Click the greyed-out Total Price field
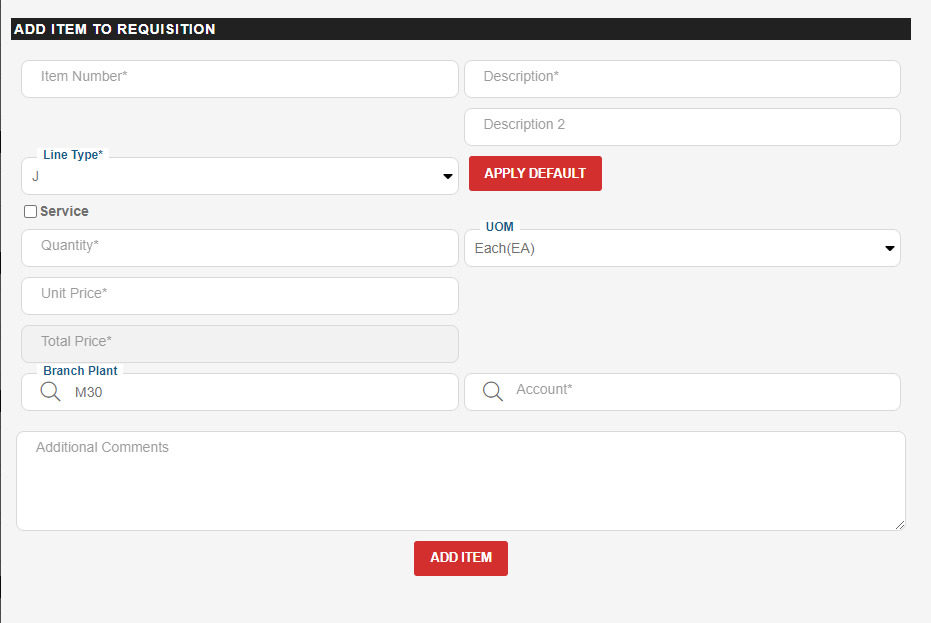 tap(239, 343)
